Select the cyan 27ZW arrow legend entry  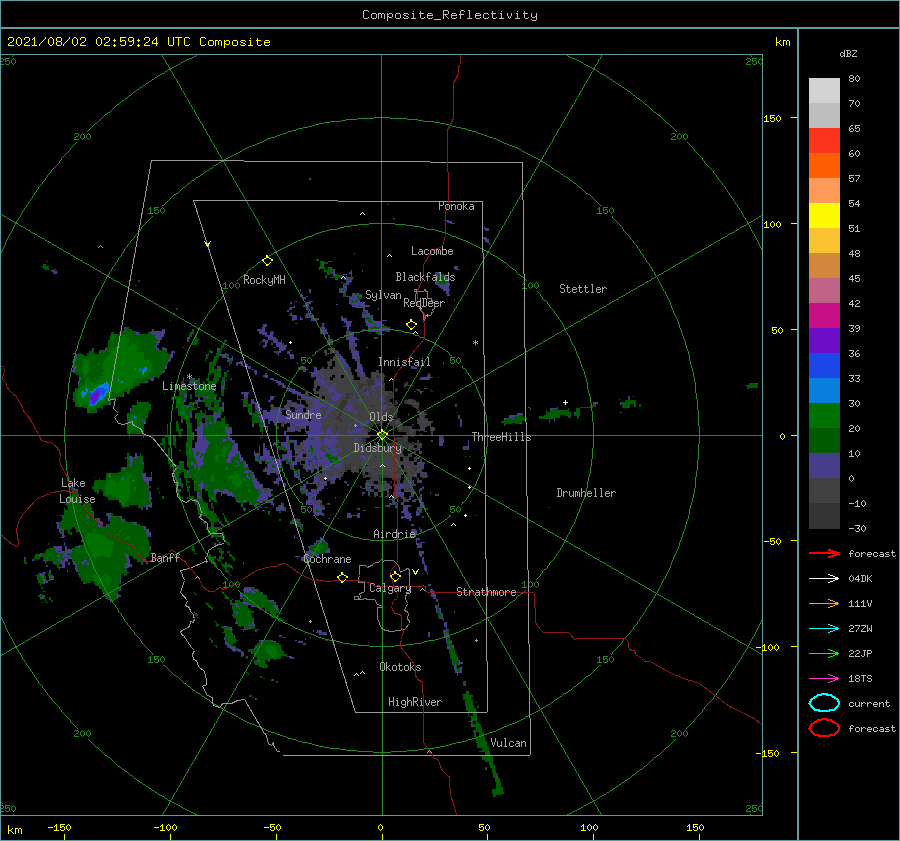[824, 629]
